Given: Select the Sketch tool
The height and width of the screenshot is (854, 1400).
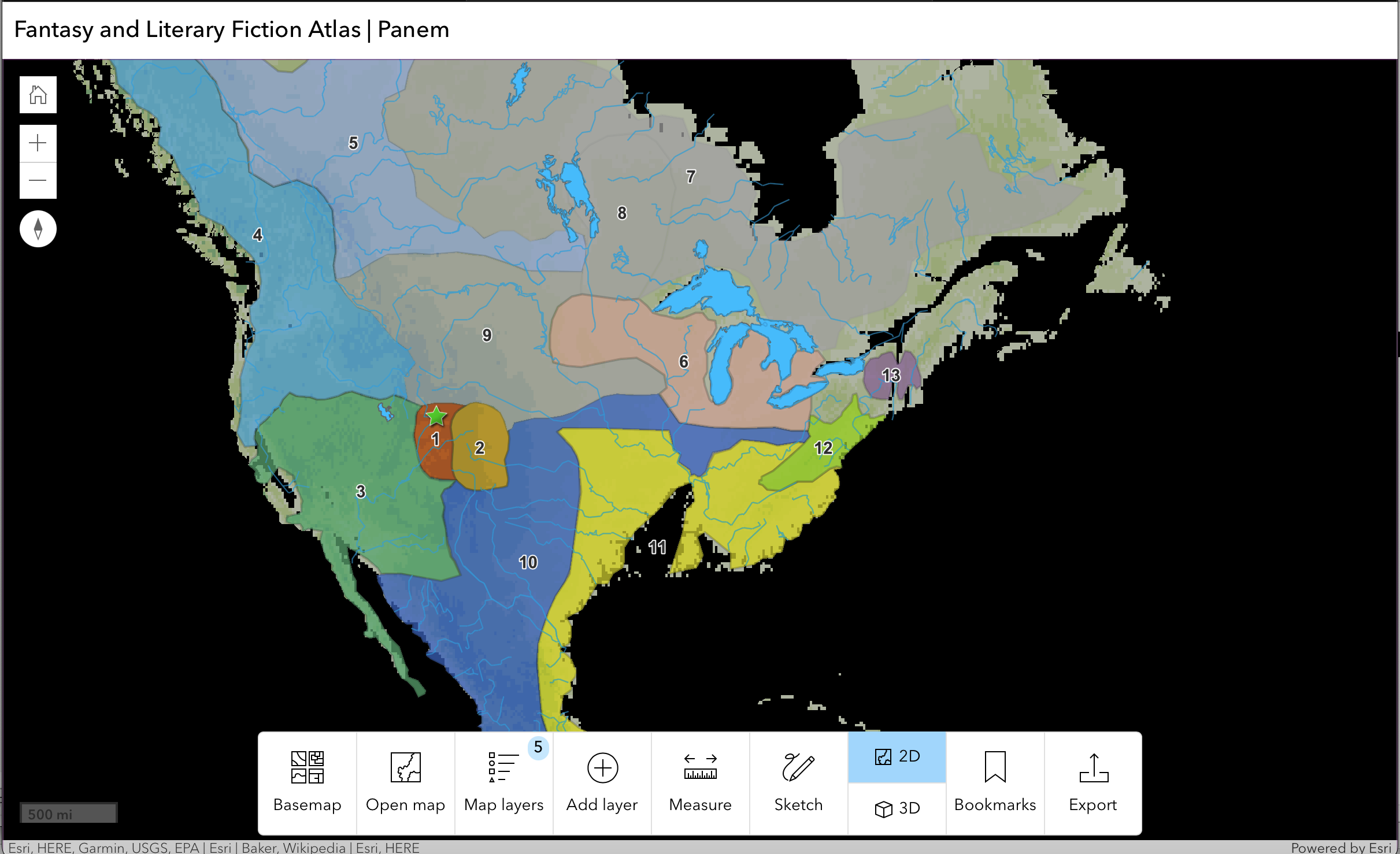Looking at the screenshot, I should point(799,783).
